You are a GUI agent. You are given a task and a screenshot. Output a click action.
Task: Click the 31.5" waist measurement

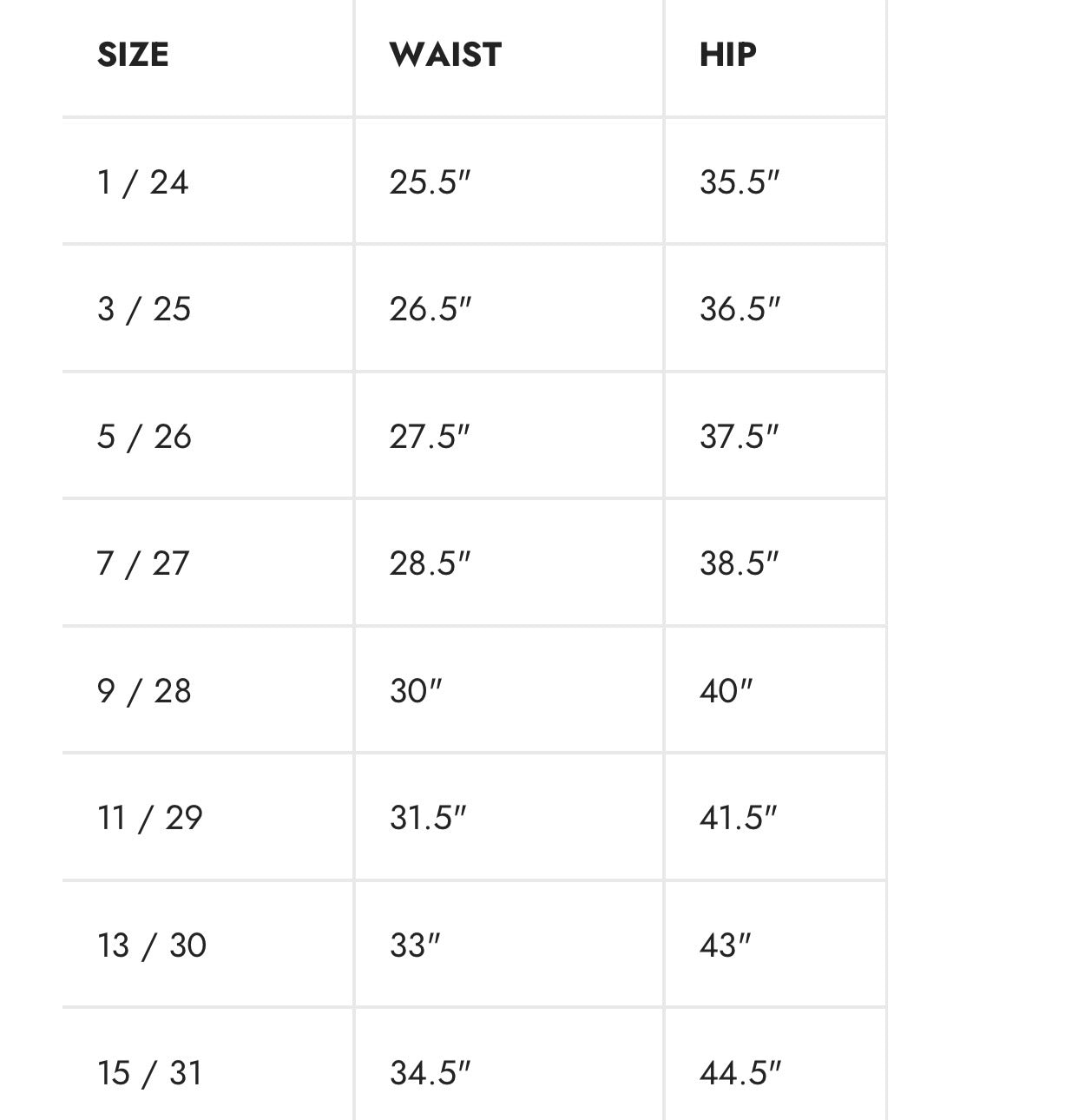[428, 818]
